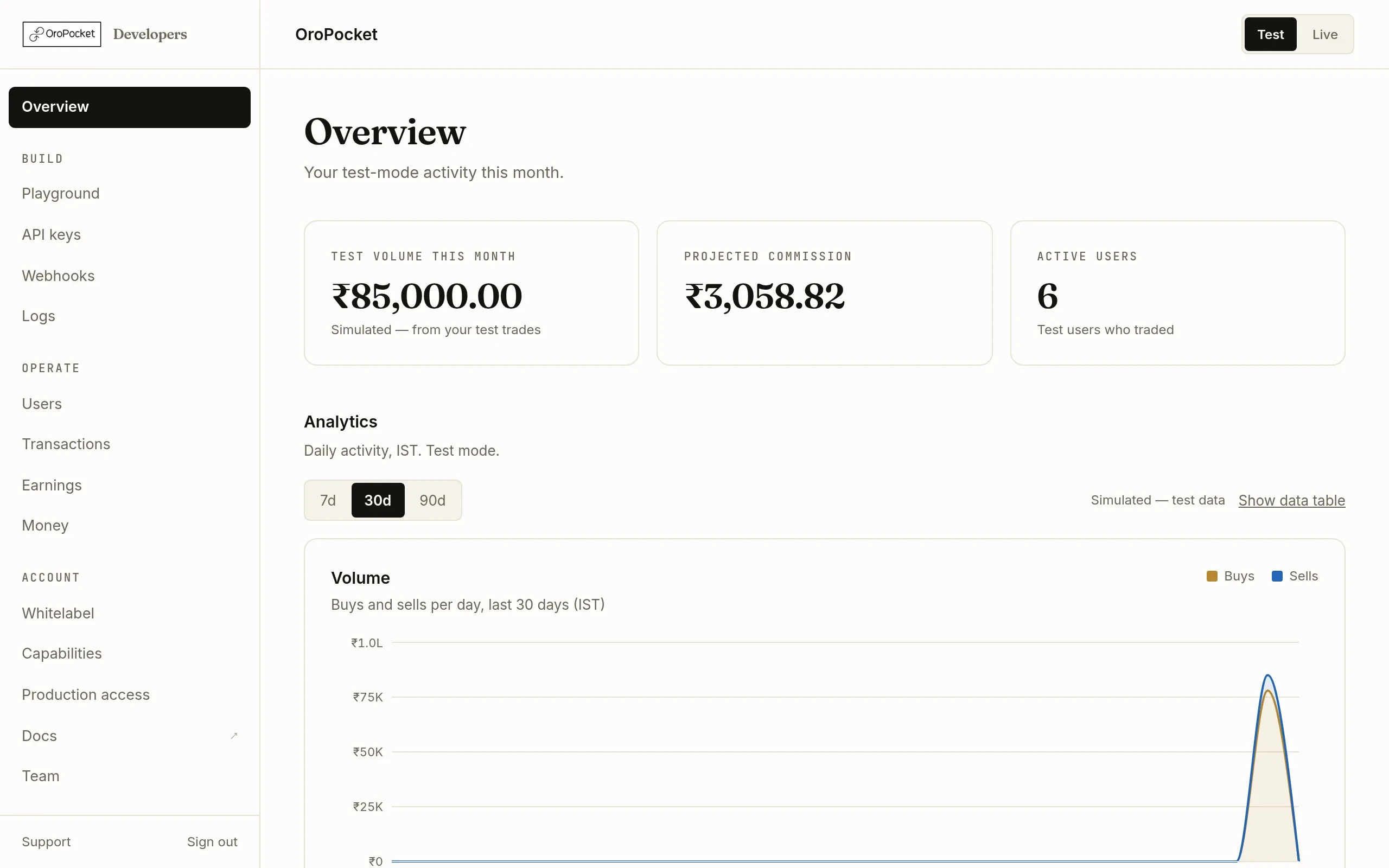Show data table link

click(1291, 500)
